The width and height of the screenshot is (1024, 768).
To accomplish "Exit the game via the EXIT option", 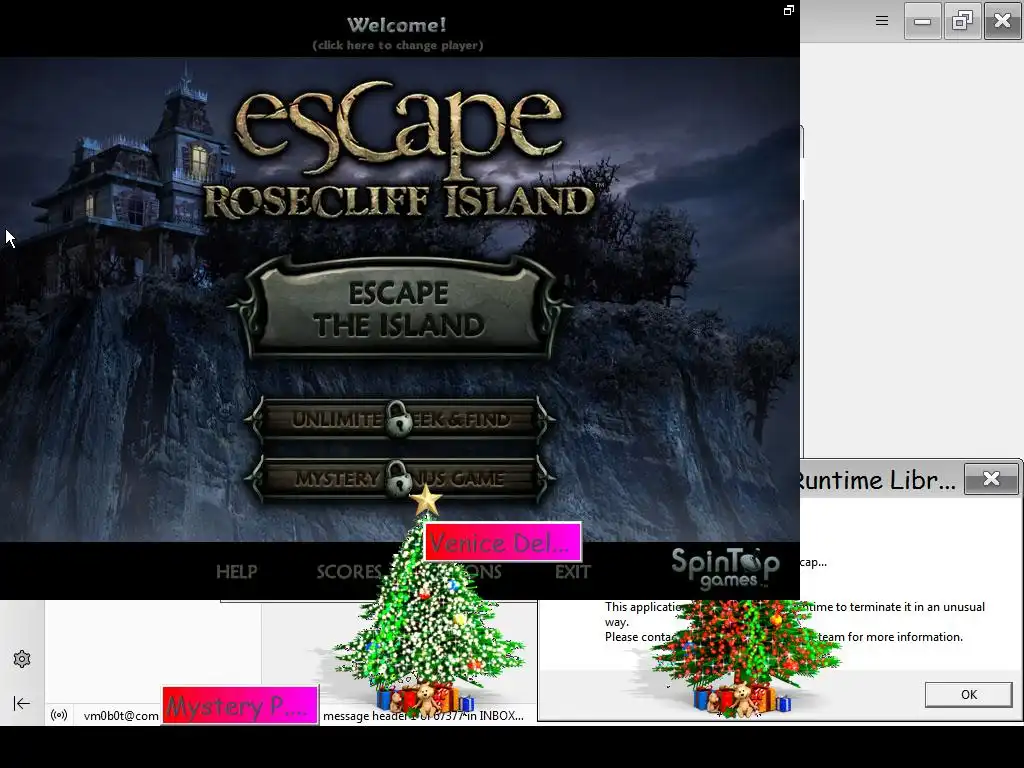I will [573, 572].
